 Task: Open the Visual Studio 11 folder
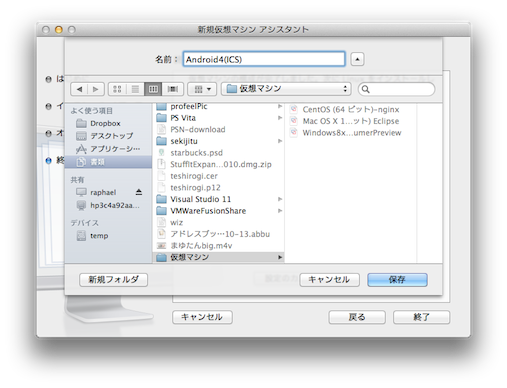(218, 199)
